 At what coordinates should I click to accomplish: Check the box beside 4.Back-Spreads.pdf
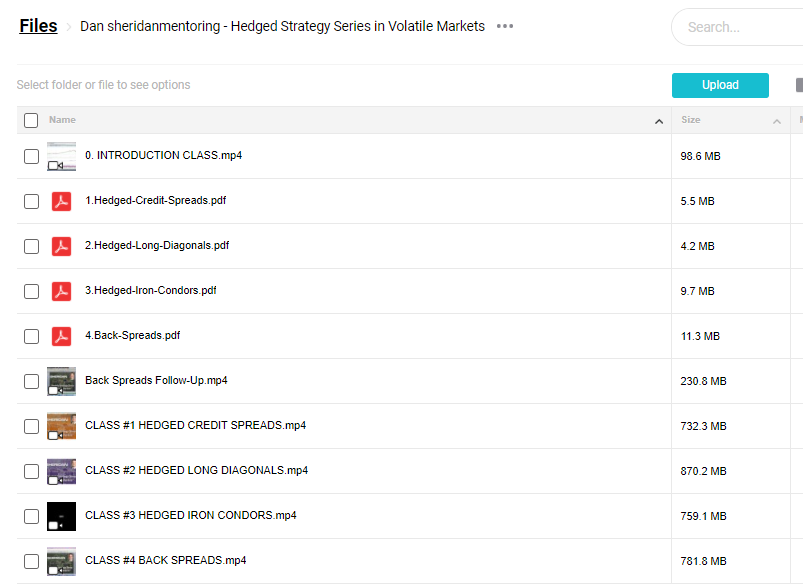click(31, 337)
